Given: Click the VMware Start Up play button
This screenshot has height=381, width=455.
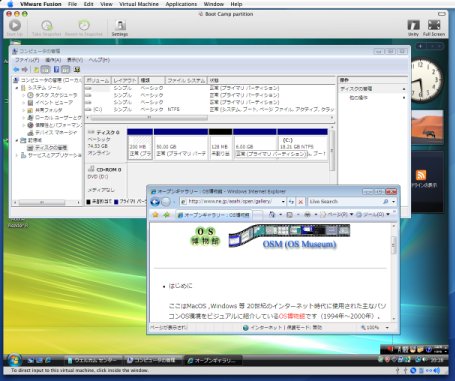Looking at the screenshot, I should [15, 25].
